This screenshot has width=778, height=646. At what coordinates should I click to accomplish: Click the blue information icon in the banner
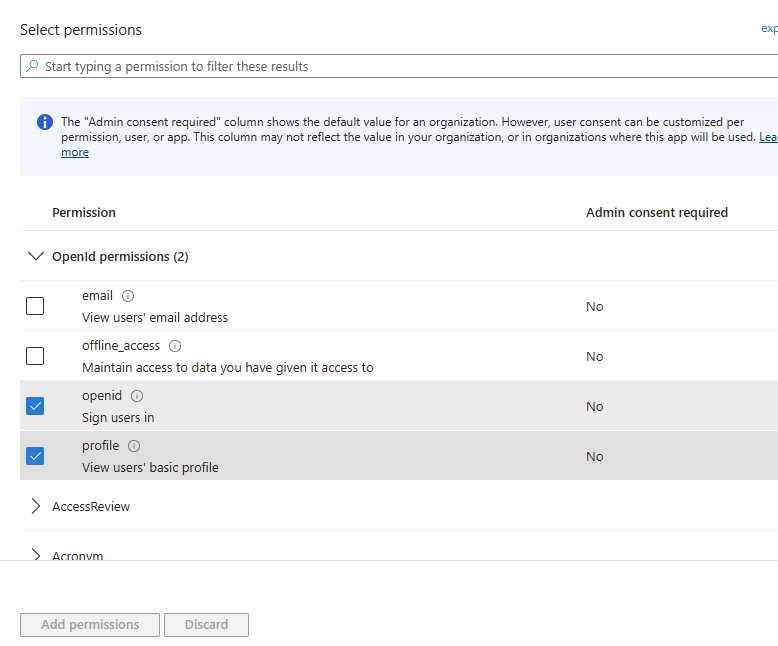click(x=45, y=122)
